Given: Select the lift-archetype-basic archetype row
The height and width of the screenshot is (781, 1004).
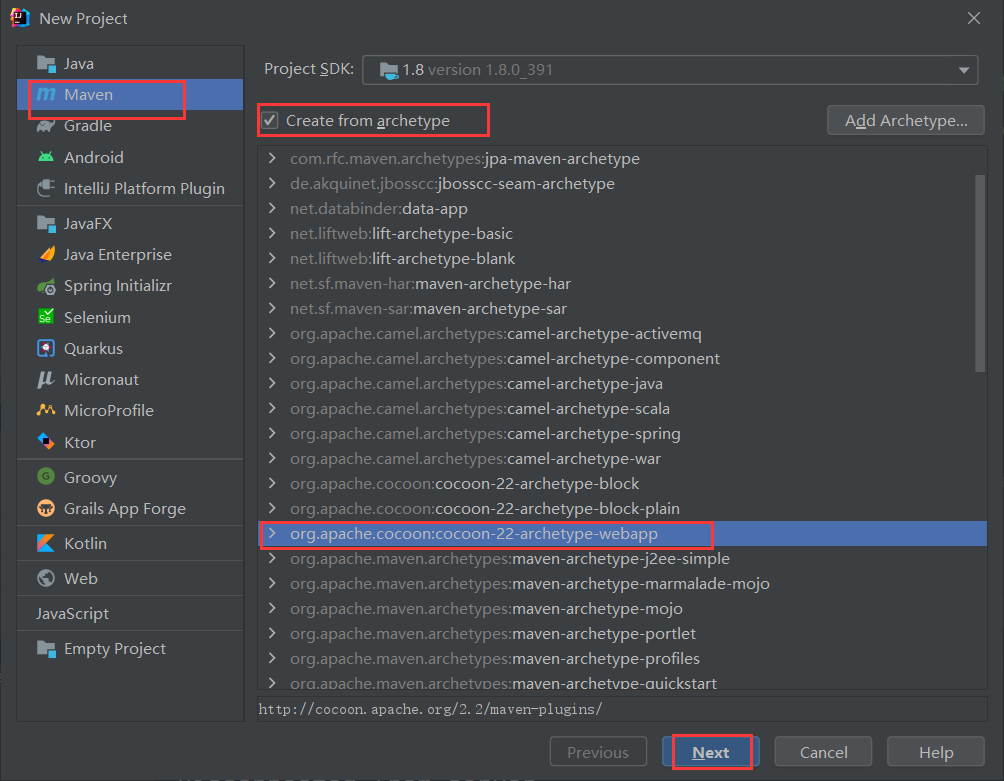Looking at the screenshot, I should [x=401, y=234].
